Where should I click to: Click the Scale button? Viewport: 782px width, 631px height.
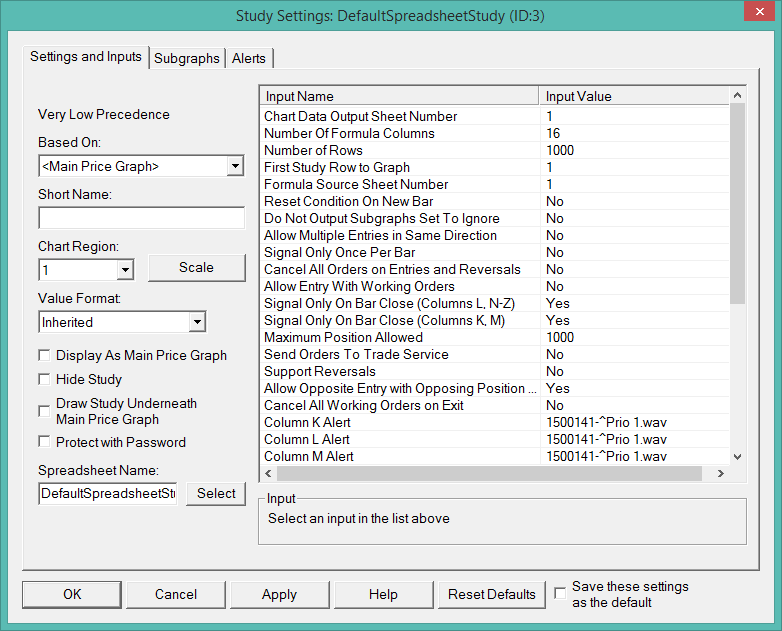(x=196, y=267)
